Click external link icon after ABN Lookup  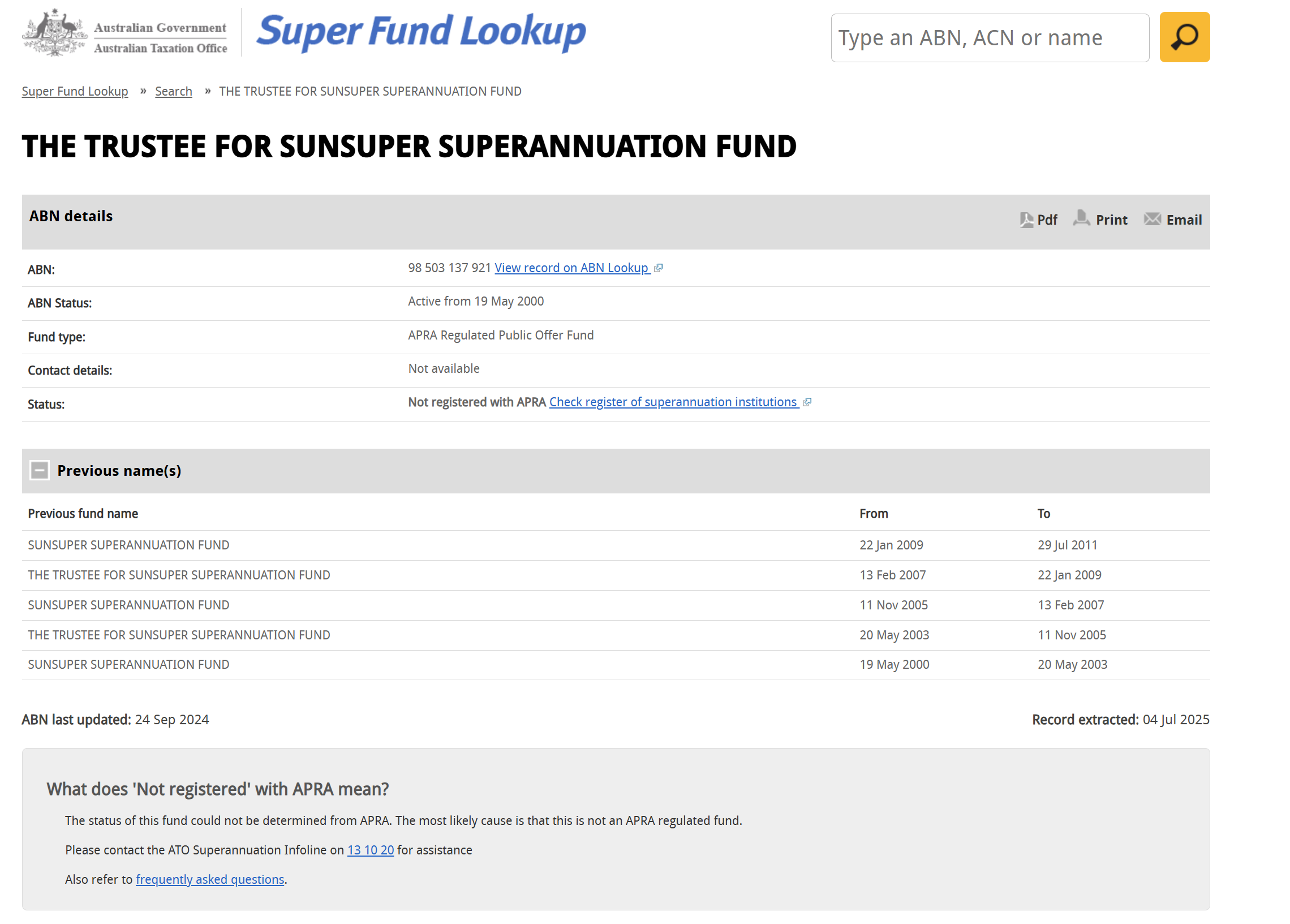click(658, 268)
